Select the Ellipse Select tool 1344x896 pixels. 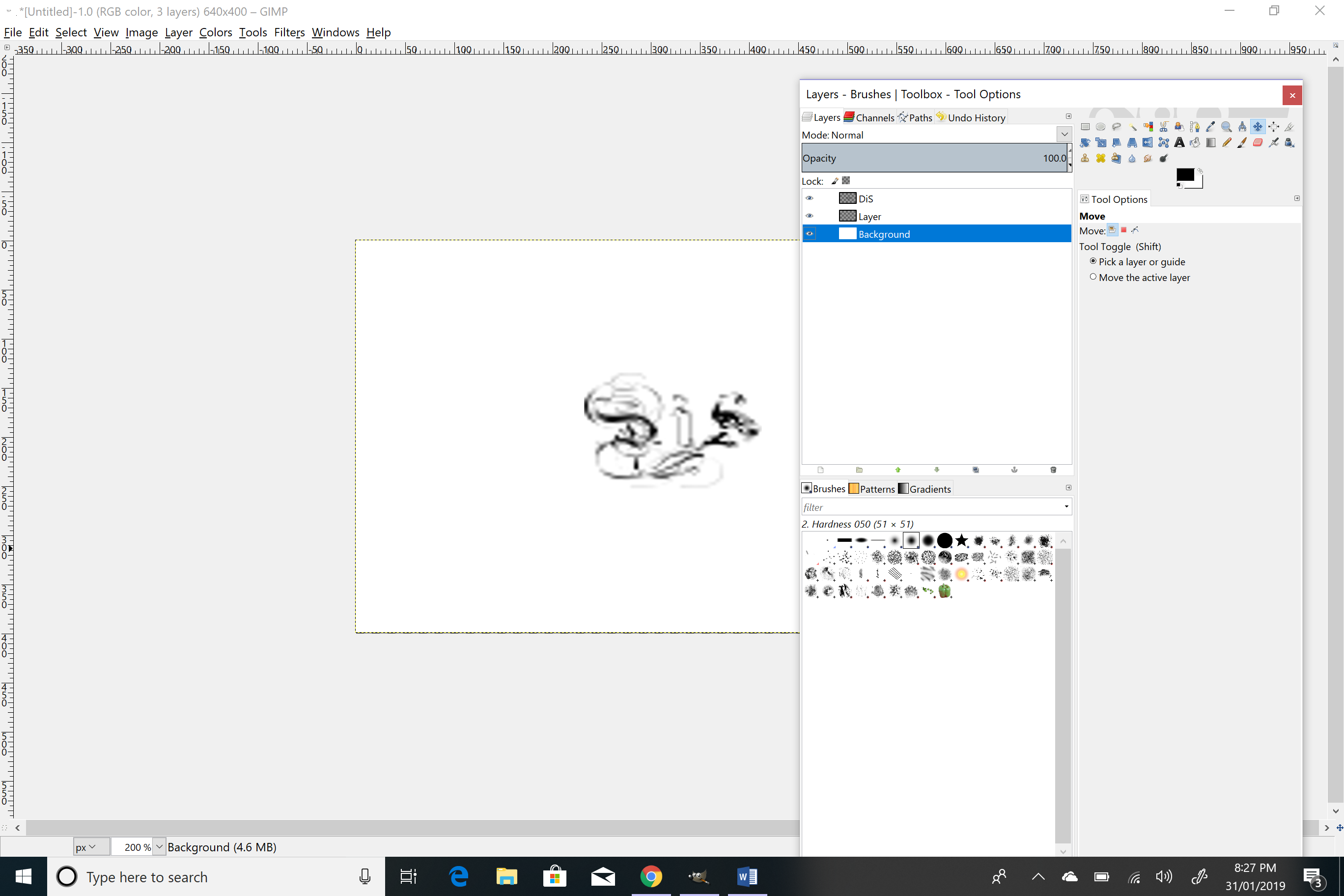click(x=1100, y=127)
